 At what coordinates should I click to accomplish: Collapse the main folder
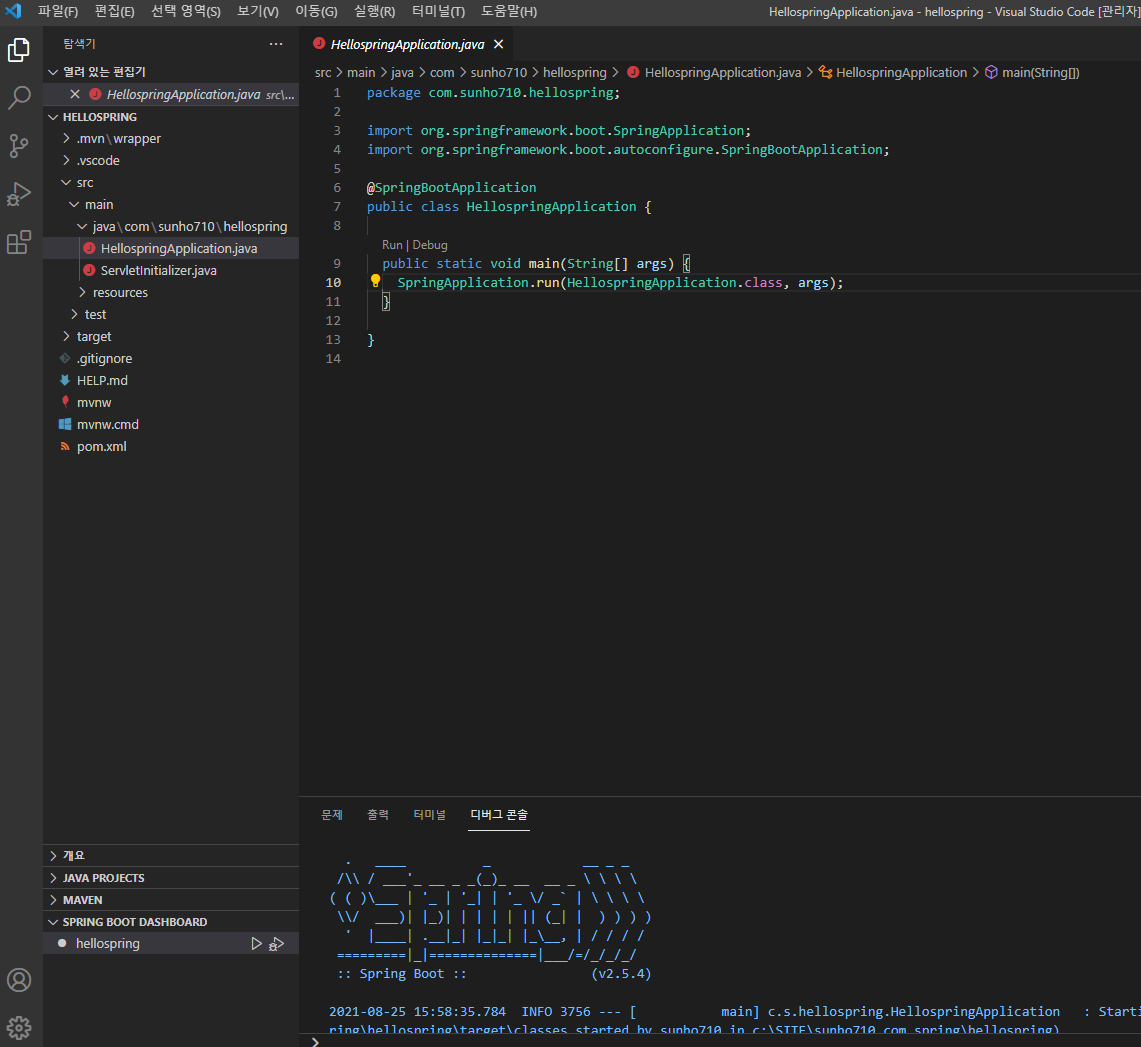(99, 204)
